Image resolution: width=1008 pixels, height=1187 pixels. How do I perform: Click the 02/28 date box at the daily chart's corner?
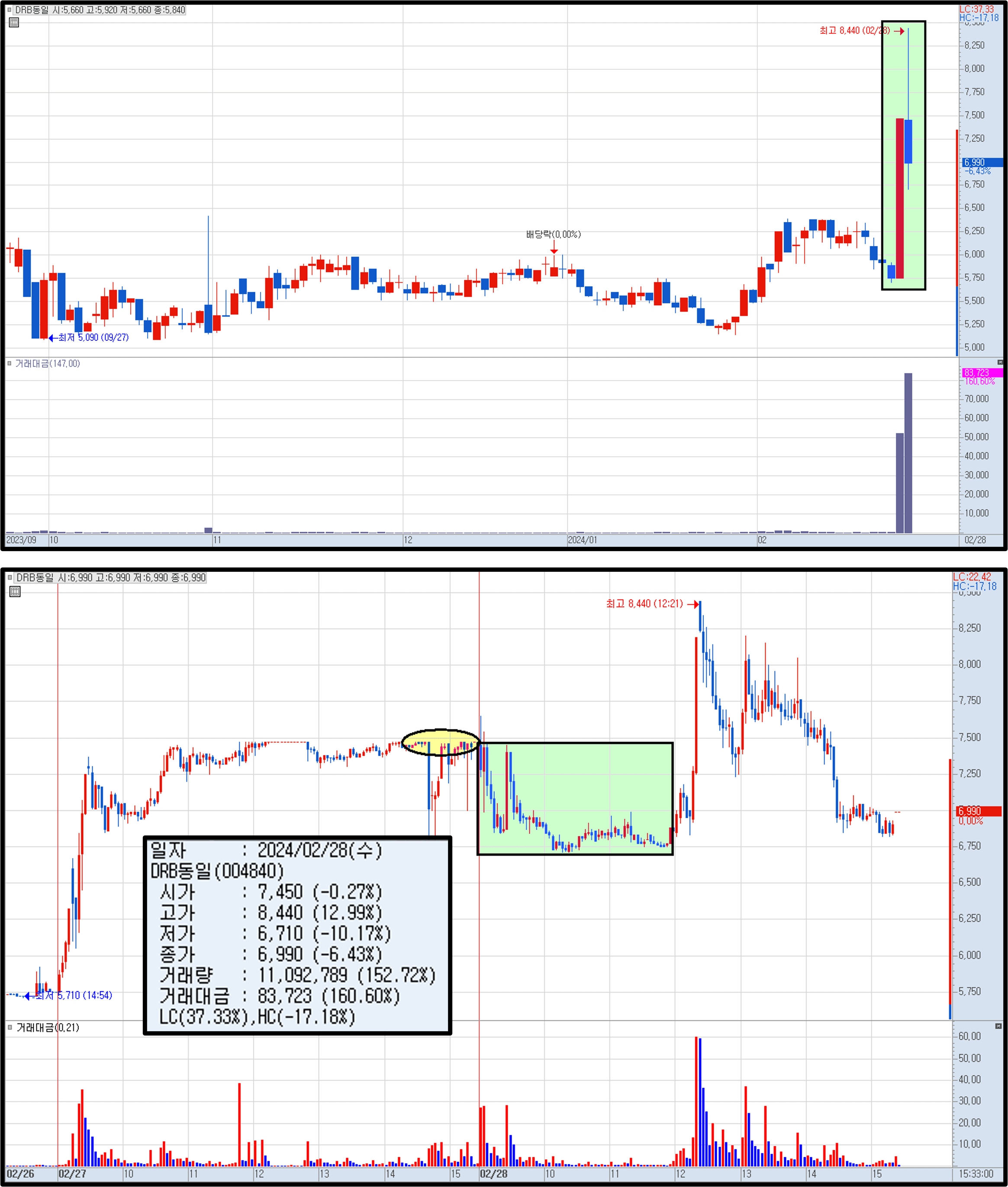(x=975, y=540)
